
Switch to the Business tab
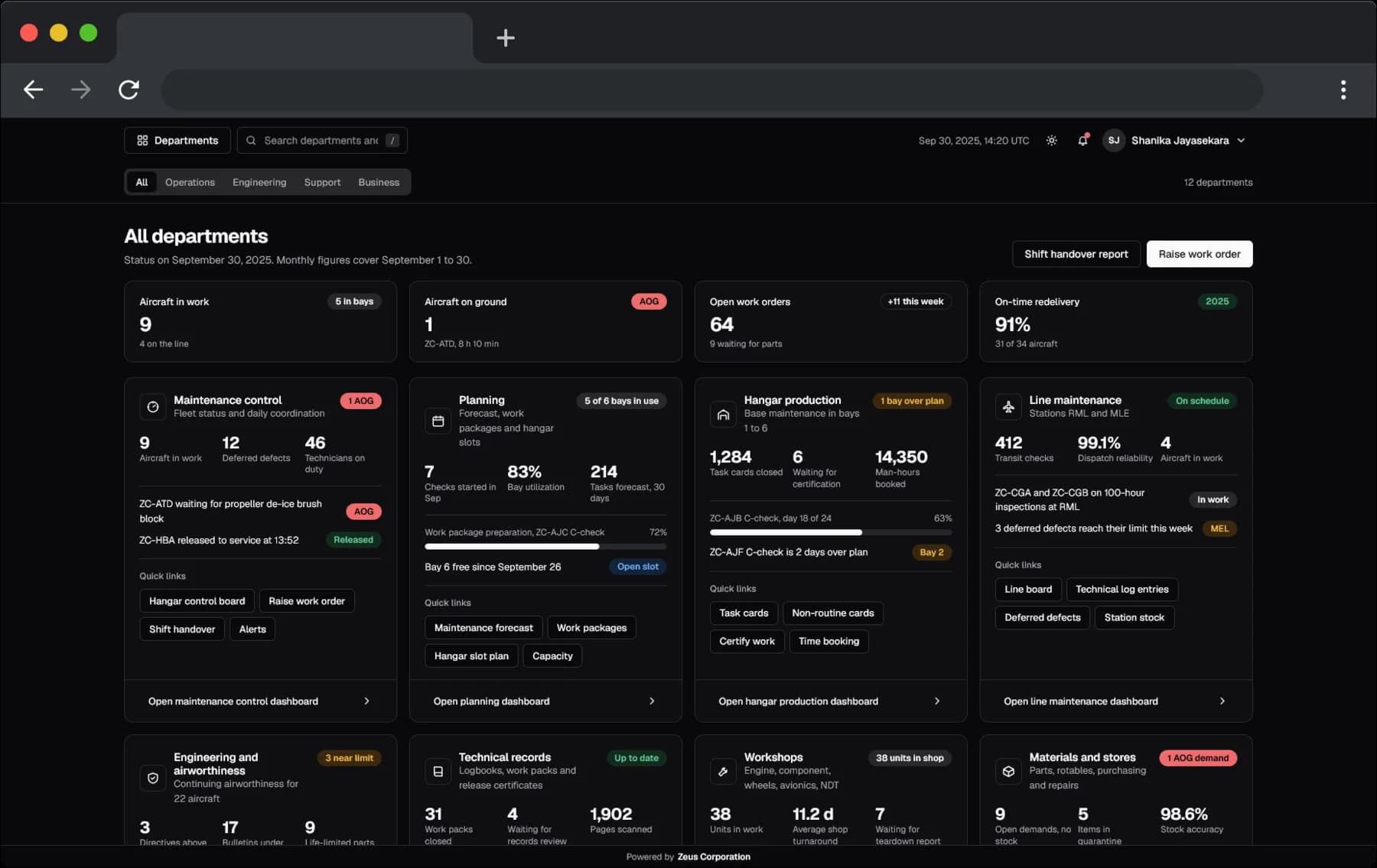[379, 182]
